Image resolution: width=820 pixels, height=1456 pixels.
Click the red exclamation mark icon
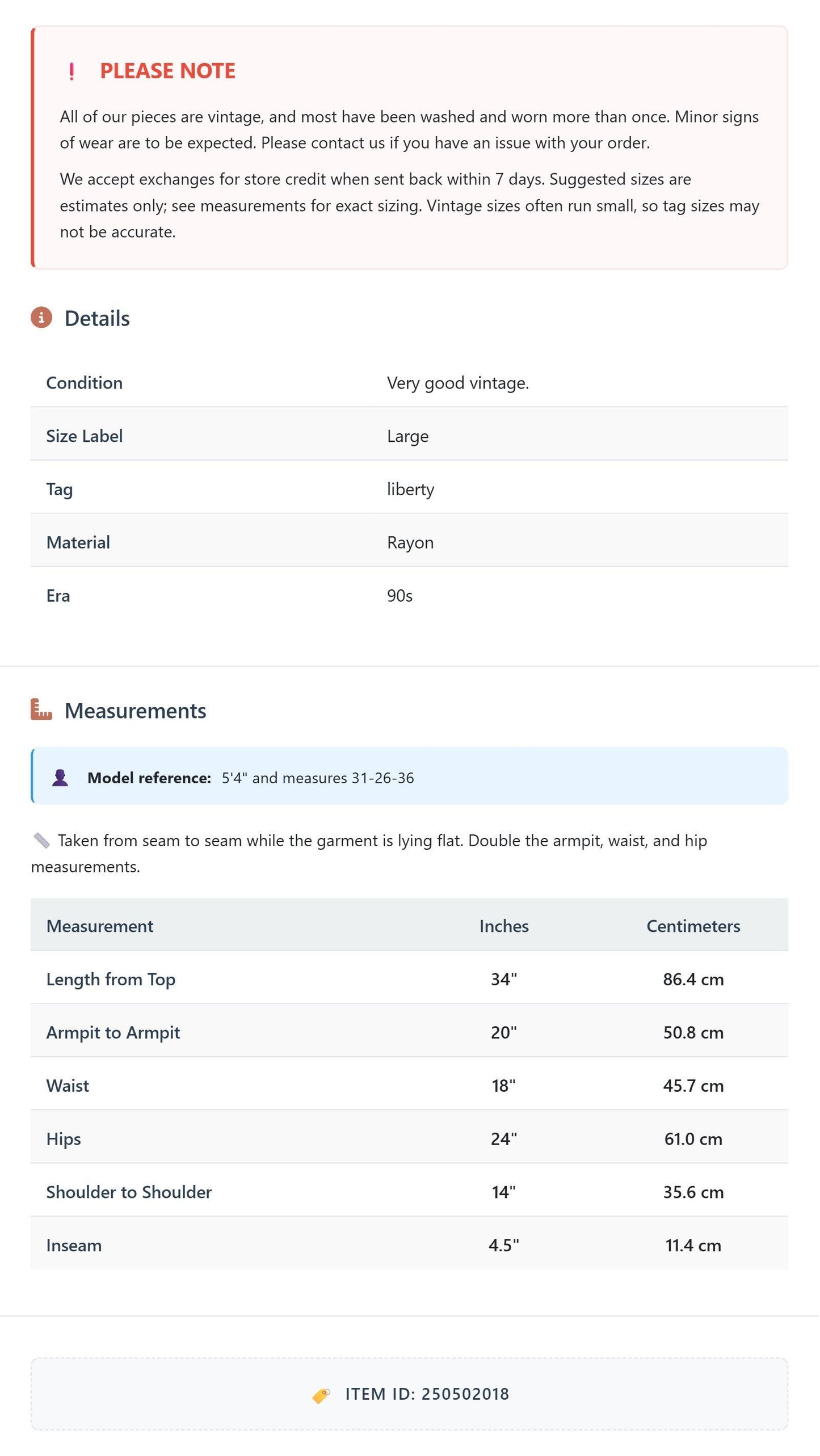(x=72, y=71)
